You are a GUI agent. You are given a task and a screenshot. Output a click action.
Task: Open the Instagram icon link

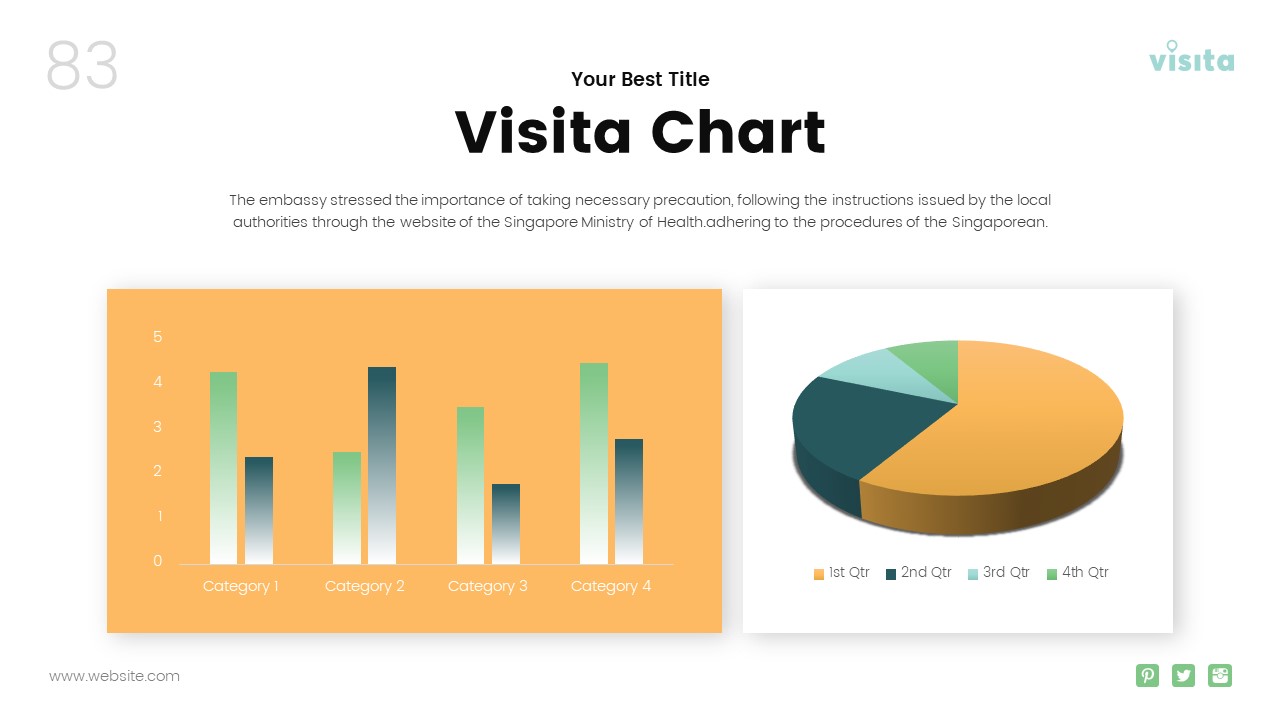(1220, 676)
